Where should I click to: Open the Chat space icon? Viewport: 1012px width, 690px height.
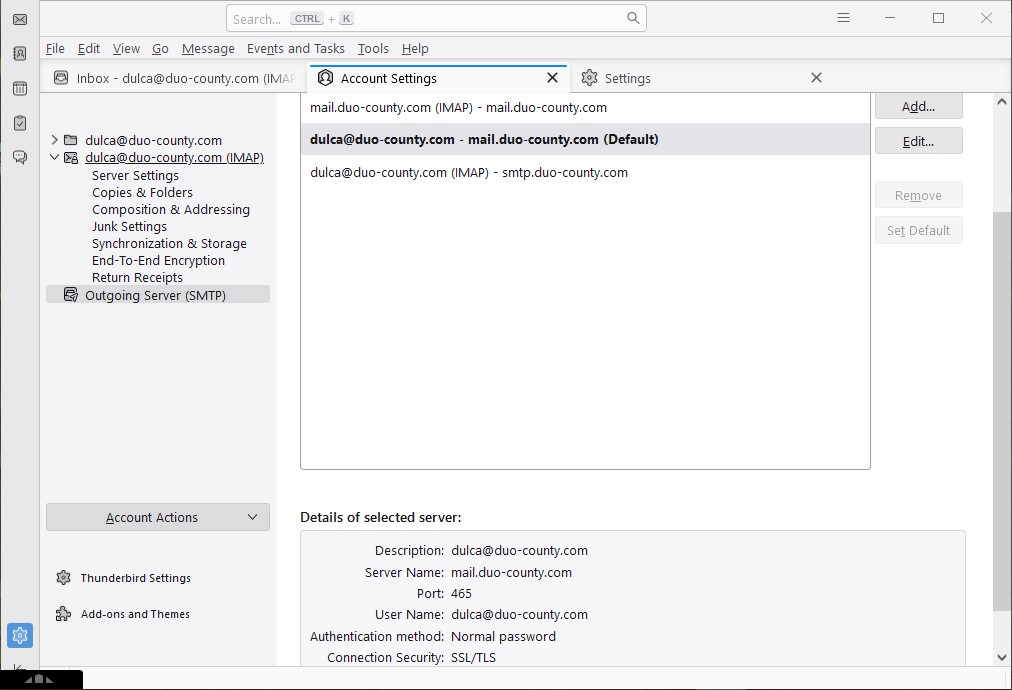[19, 157]
